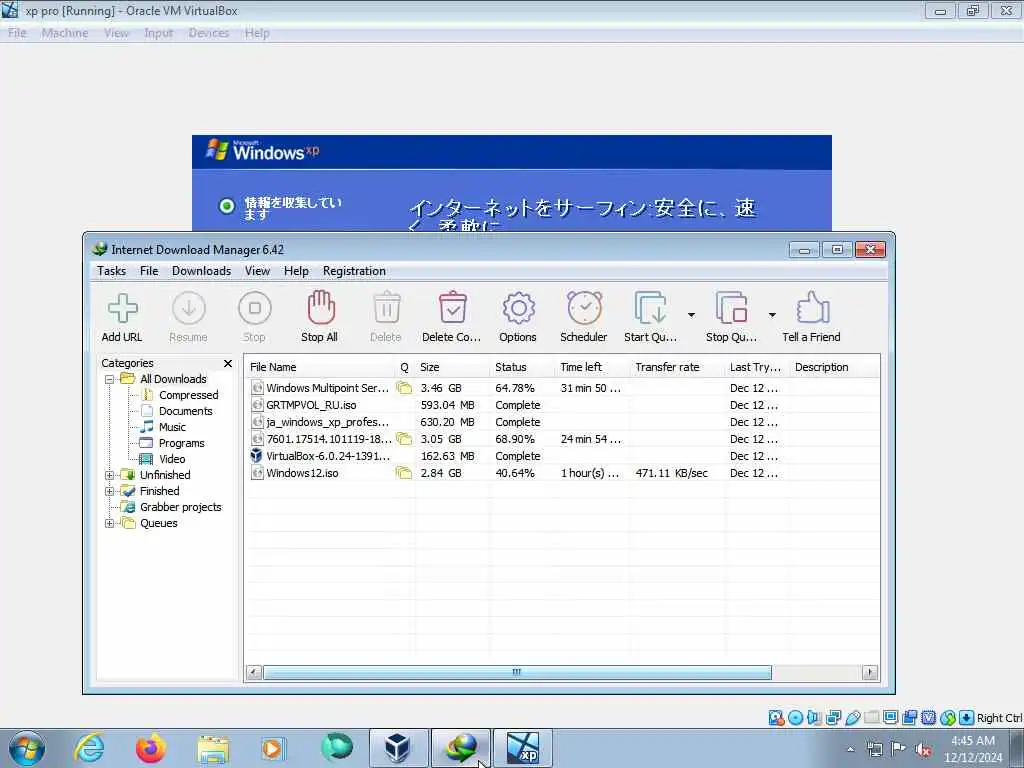Viewport: 1024px width, 768px height.
Task: Click the muted volume tray icon
Action: [923, 750]
